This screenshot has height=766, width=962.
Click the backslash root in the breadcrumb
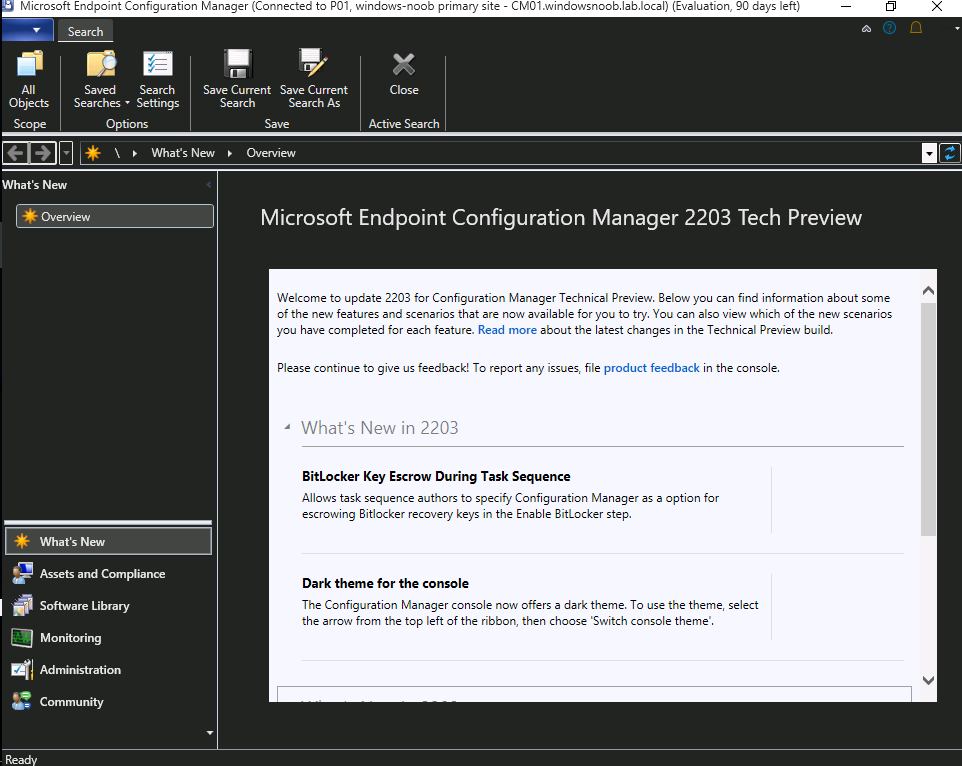click(117, 153)
